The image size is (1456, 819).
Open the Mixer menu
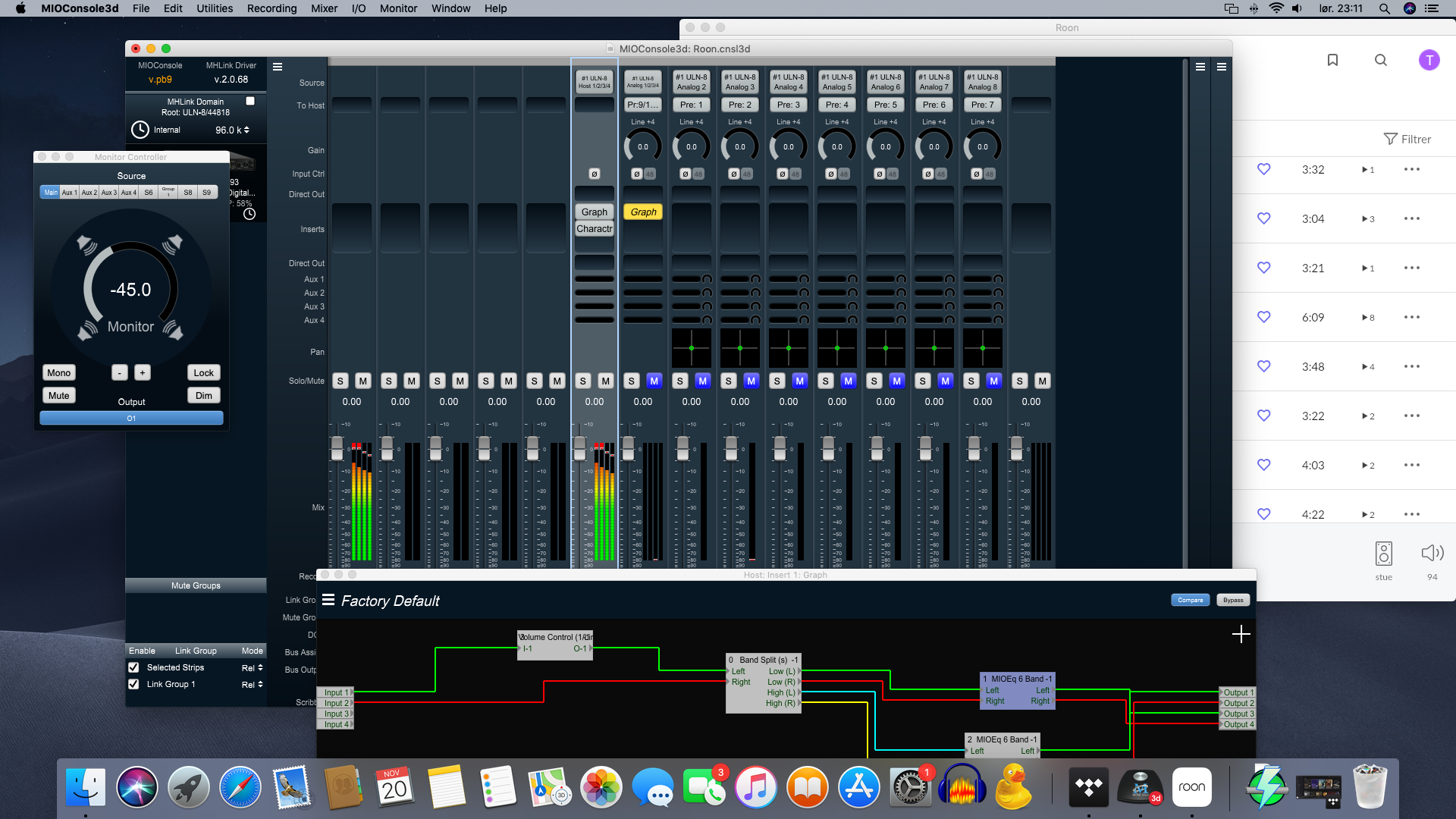324,8
